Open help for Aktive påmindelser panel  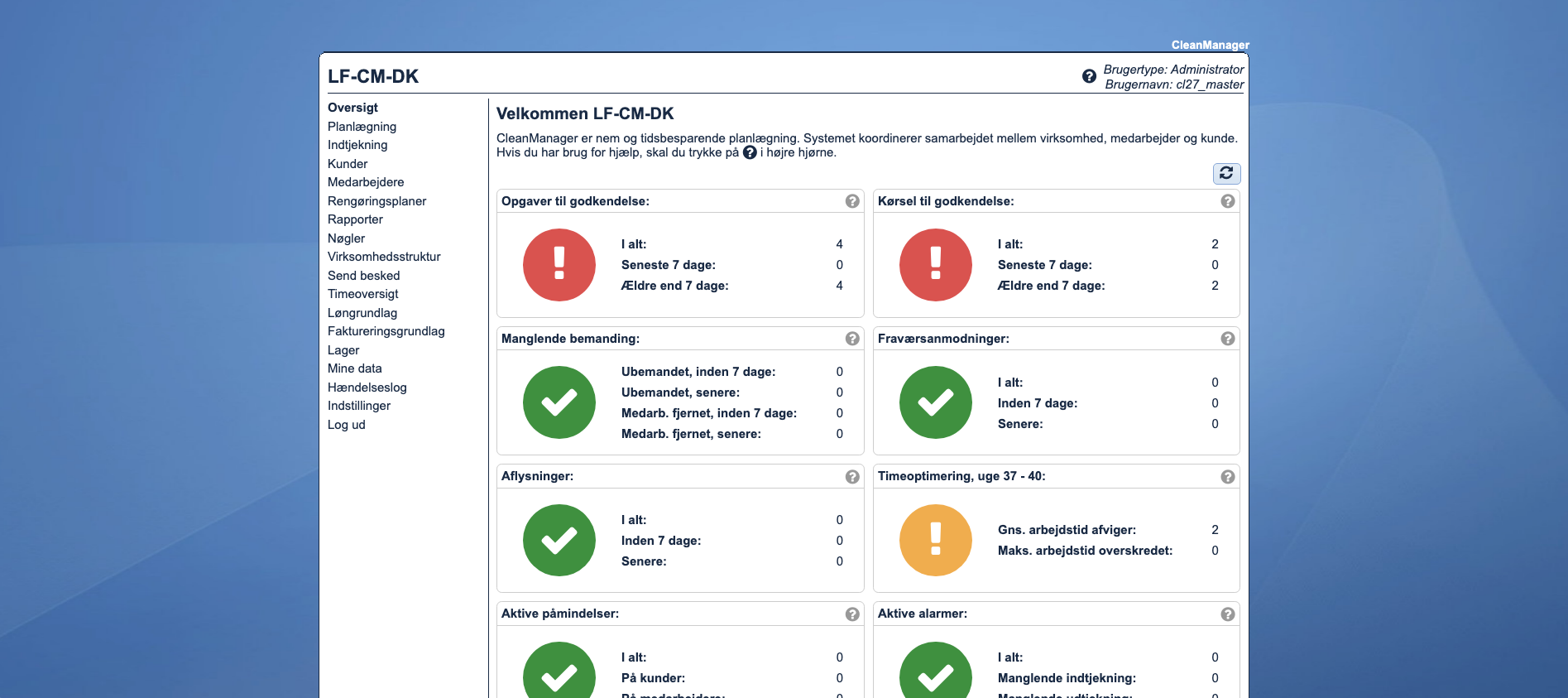851,614
